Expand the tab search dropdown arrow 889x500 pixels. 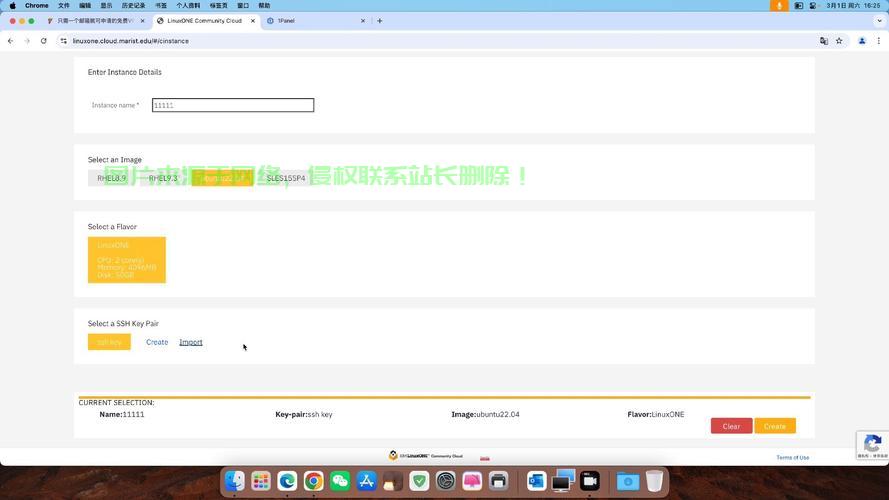click(879, 20)
